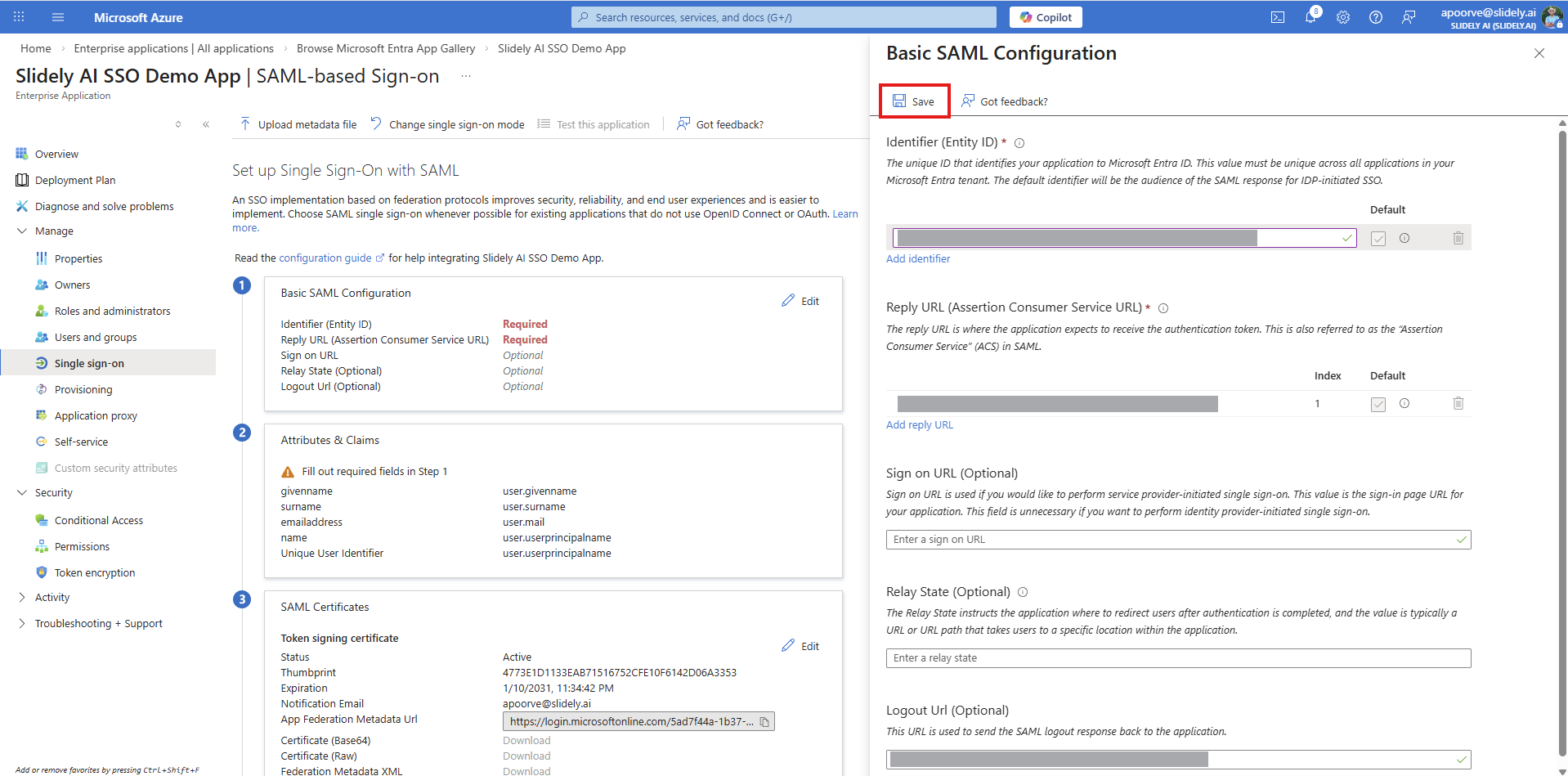Image resolution: width=1568 pixels, height=776 pixels.
Task: Expand Troubleshooting + Support section
Action: click(x=22, y=624)
